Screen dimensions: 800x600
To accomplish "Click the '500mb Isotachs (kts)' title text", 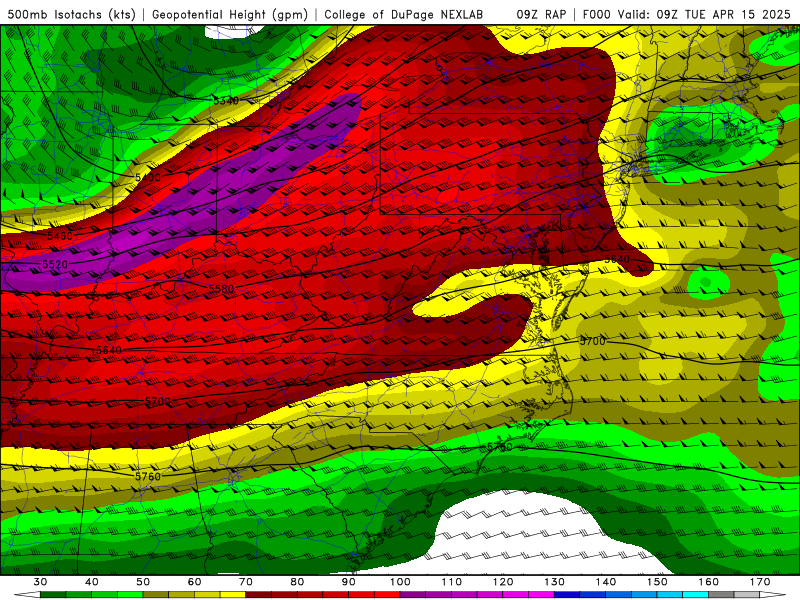I will (x=71, y=14).
